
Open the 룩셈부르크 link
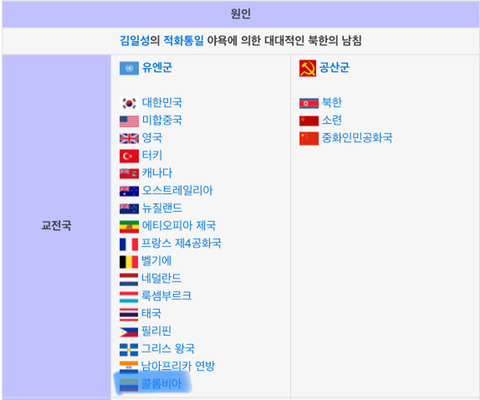click(166, 296)
